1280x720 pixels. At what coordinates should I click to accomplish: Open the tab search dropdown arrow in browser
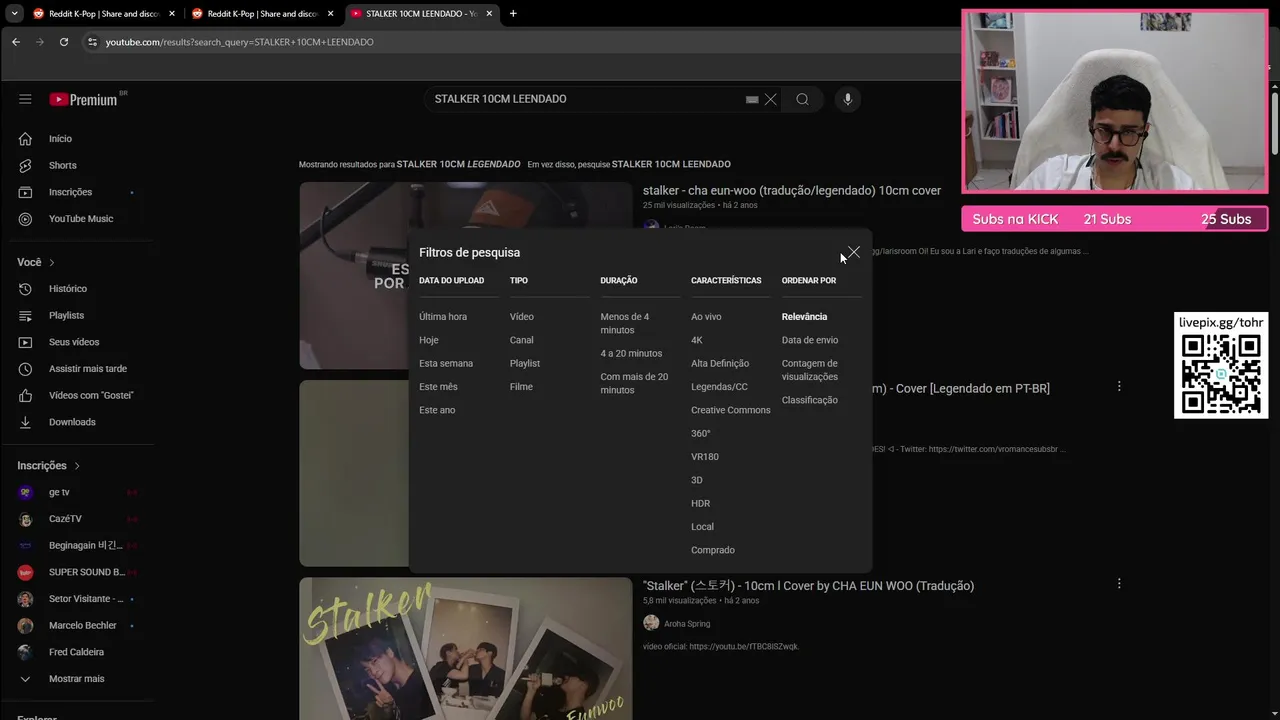14,14
